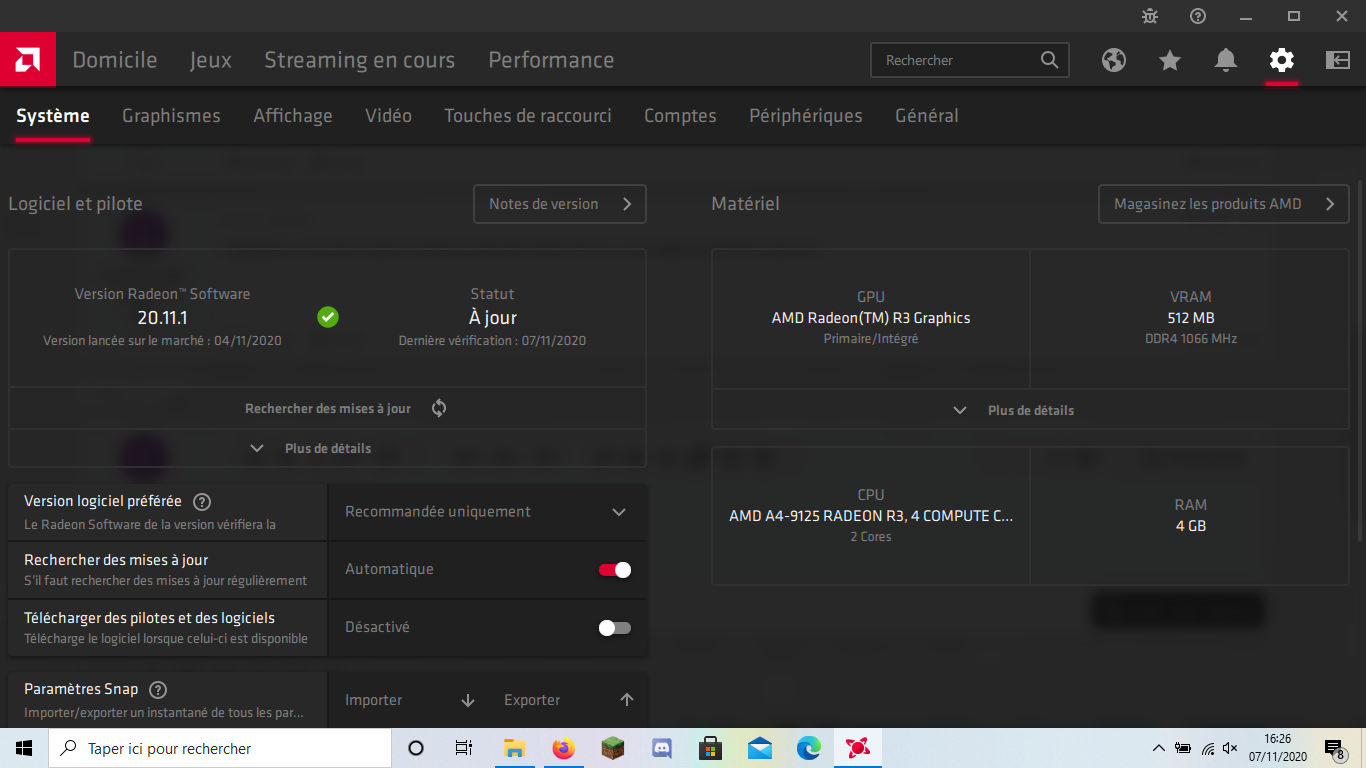1366x768 pixels.
Task: Expand Plus de détails under Logiciel et pilote
Action: point(328,449)
